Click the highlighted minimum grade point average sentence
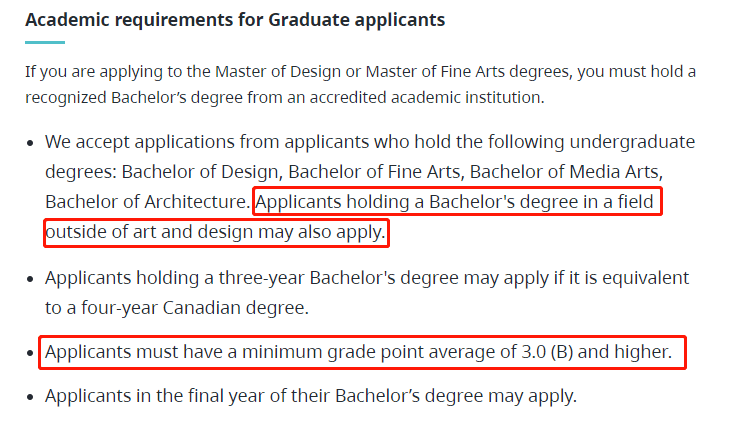Image resolution: width=738 pixels, height=429 pixels. (358, 352)
